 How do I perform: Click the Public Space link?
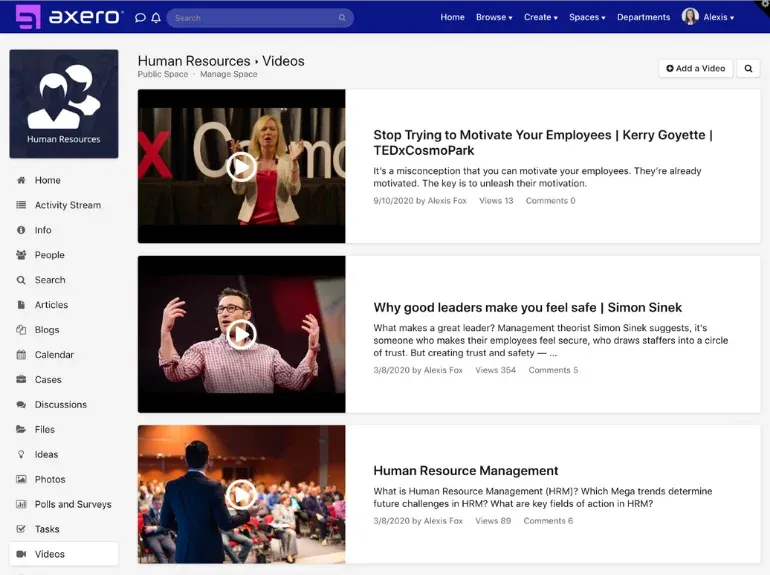click(163, 74)
